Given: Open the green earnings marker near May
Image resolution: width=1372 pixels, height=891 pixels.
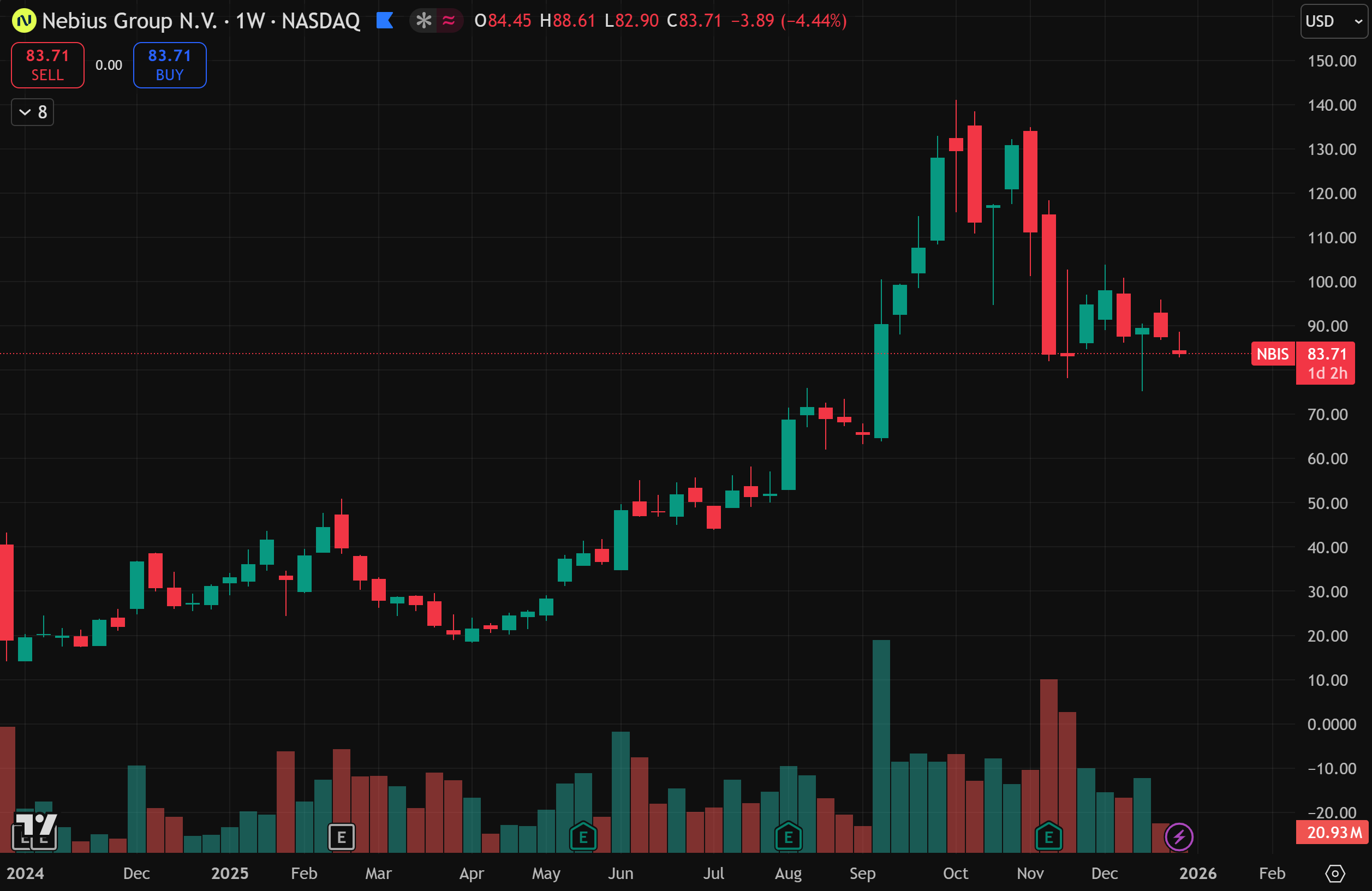Looking at the screenshot, I should pos(583,837).
